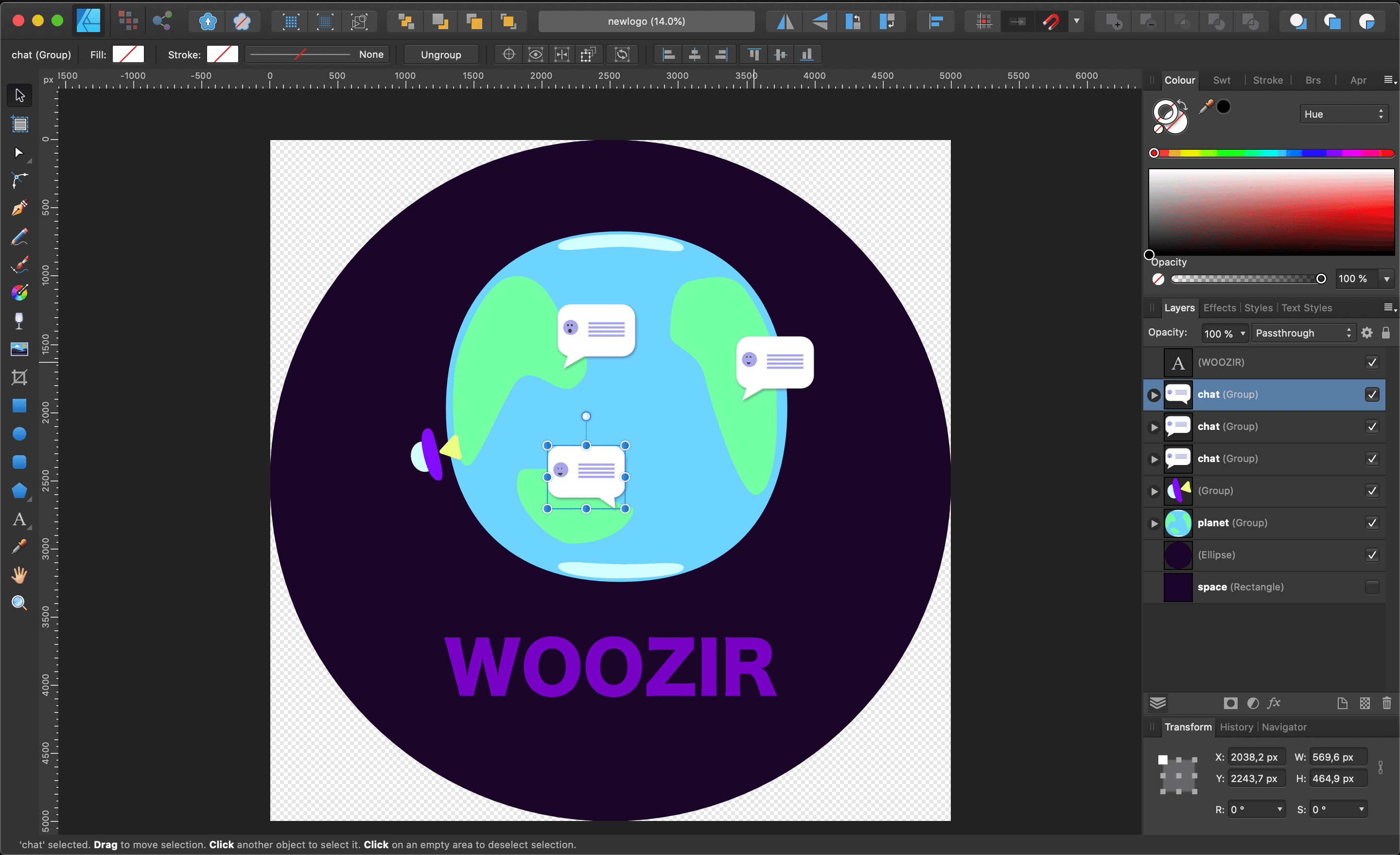
Task: Switch to Pixel Persona
Action: [128, 21]
